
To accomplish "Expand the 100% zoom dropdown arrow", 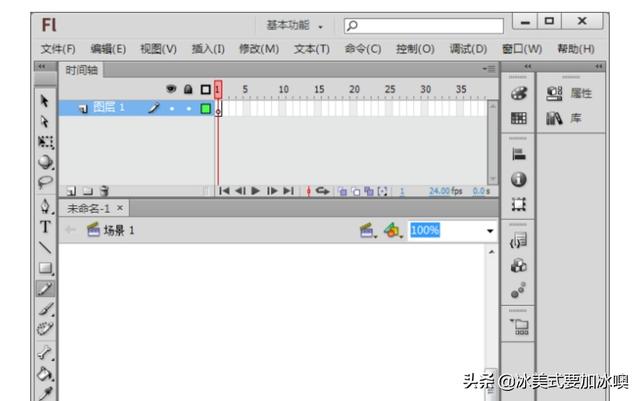I will pyautogui.click(x=490, y=231).
